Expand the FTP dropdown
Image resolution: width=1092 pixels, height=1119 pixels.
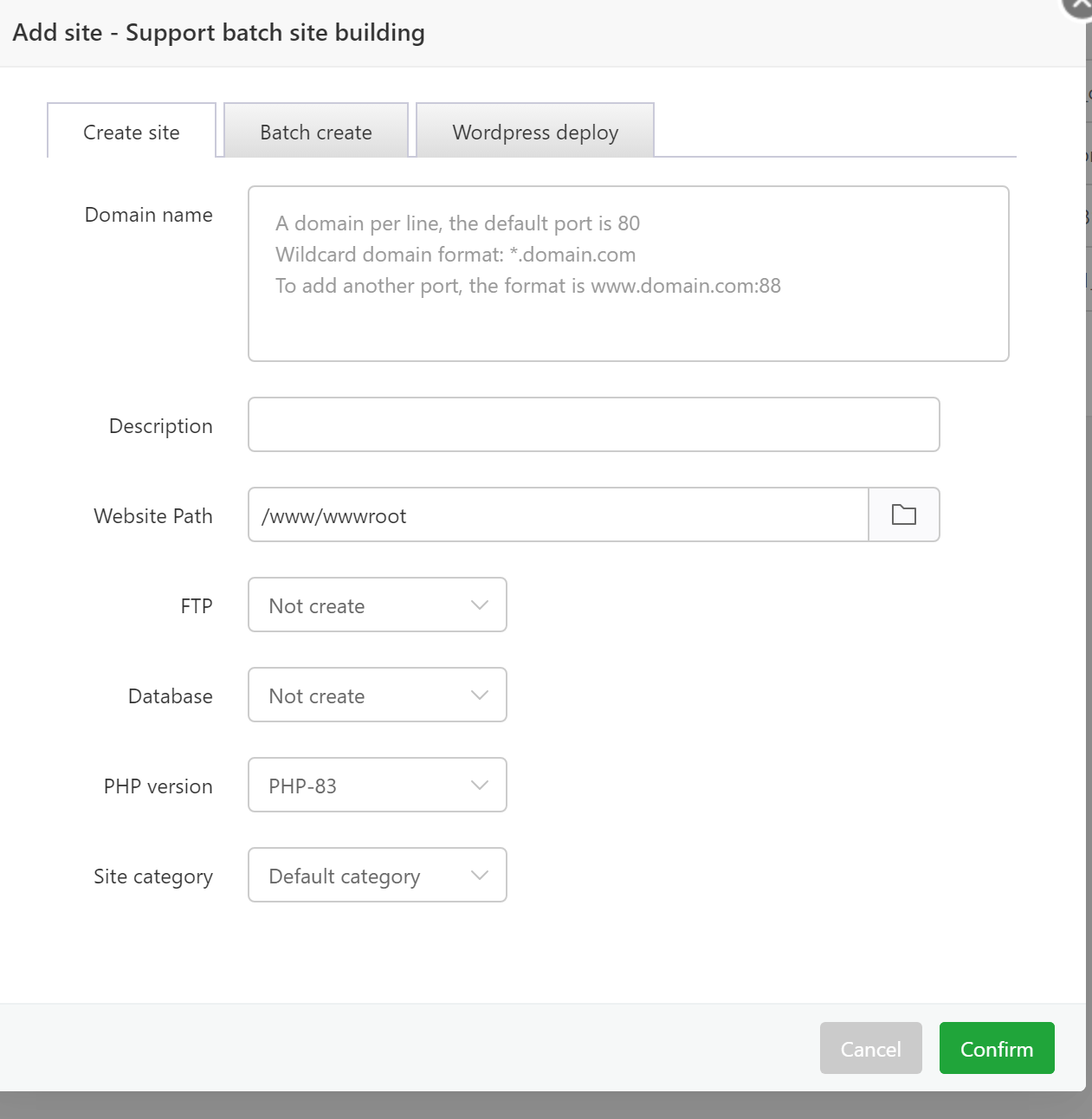pyautogui.click(x=377, y=605)
